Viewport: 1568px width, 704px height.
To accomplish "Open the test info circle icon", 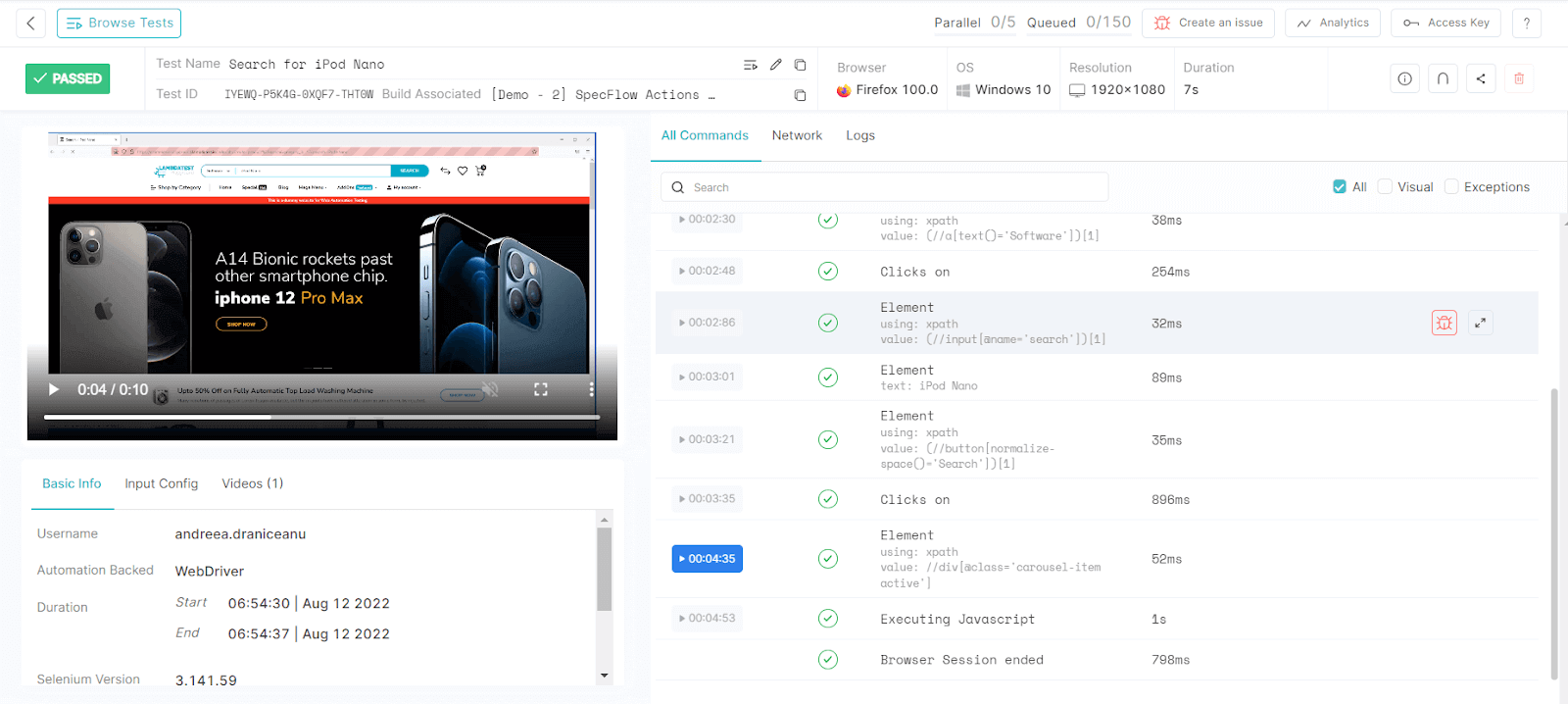I will (1404, 78).
